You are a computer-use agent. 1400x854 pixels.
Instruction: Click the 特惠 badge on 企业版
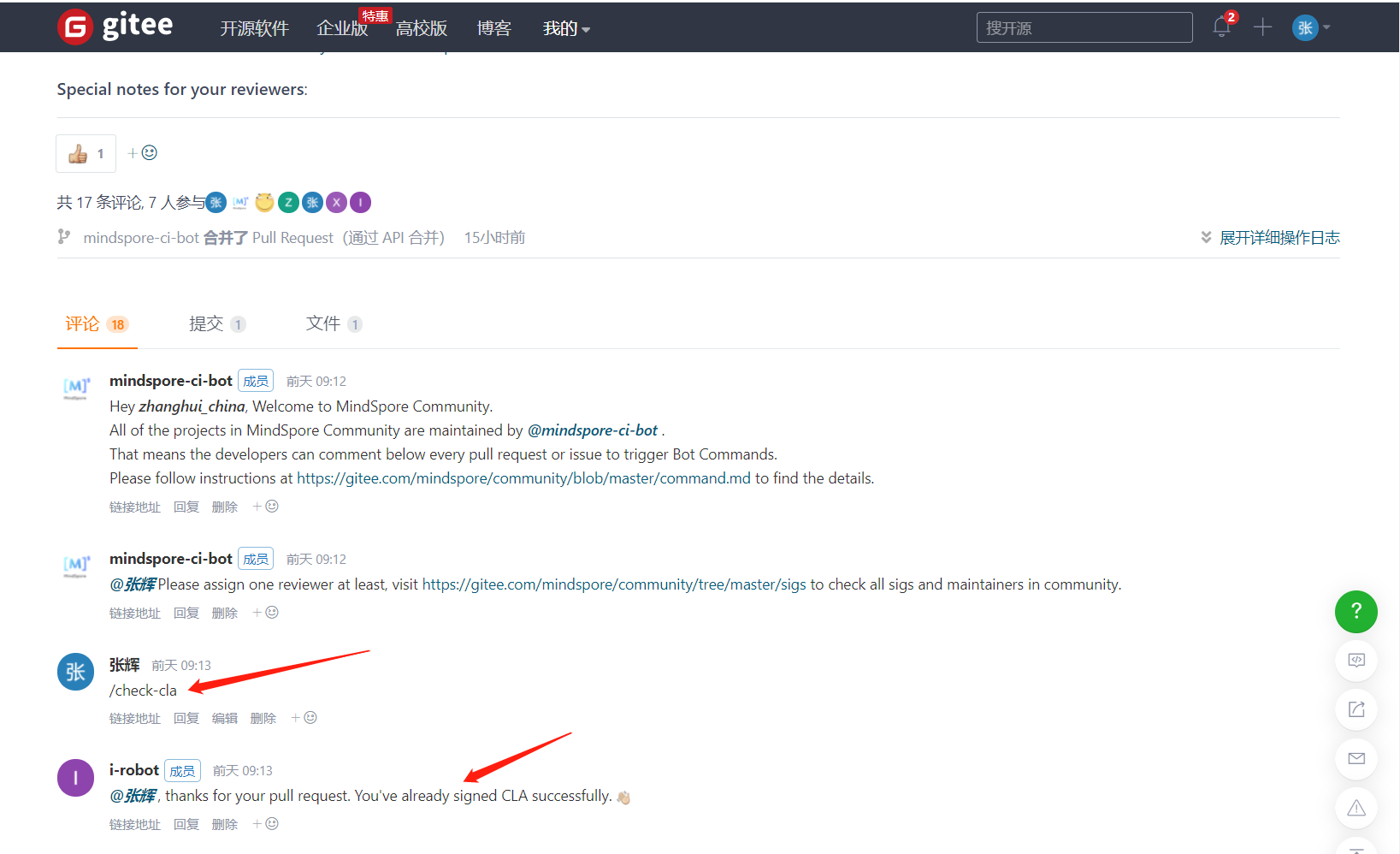tap(375, 15)
